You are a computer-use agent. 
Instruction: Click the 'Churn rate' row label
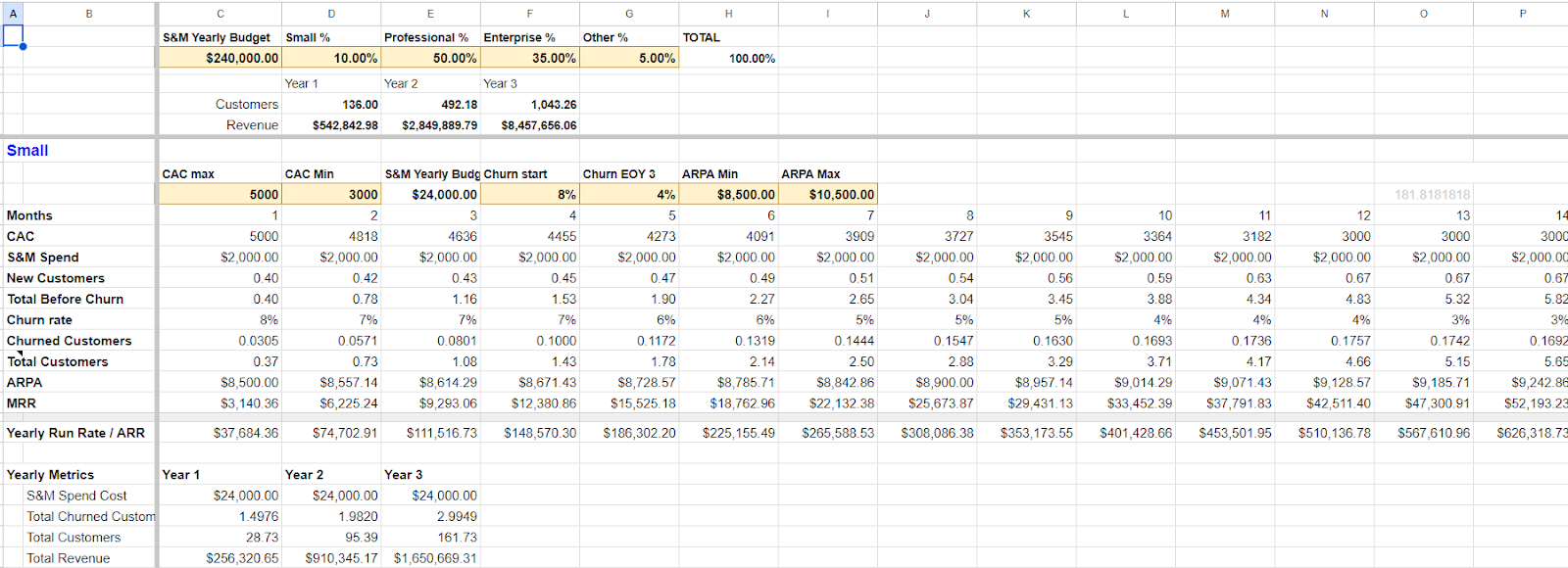(39, 319)
